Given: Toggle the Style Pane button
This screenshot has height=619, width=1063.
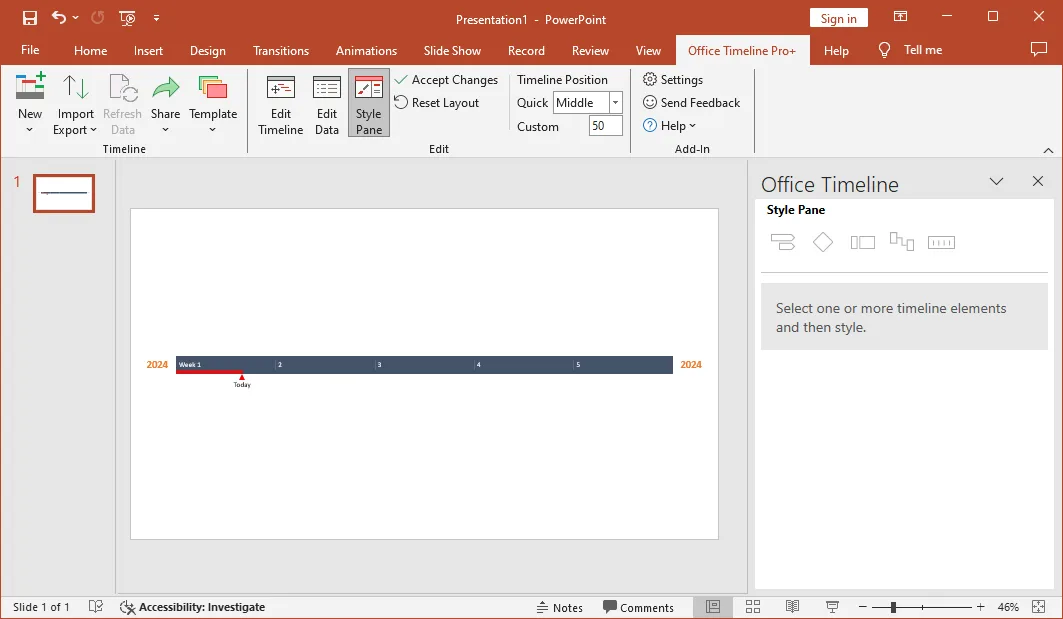Looking at the screenshot, I should click(369, 103).
